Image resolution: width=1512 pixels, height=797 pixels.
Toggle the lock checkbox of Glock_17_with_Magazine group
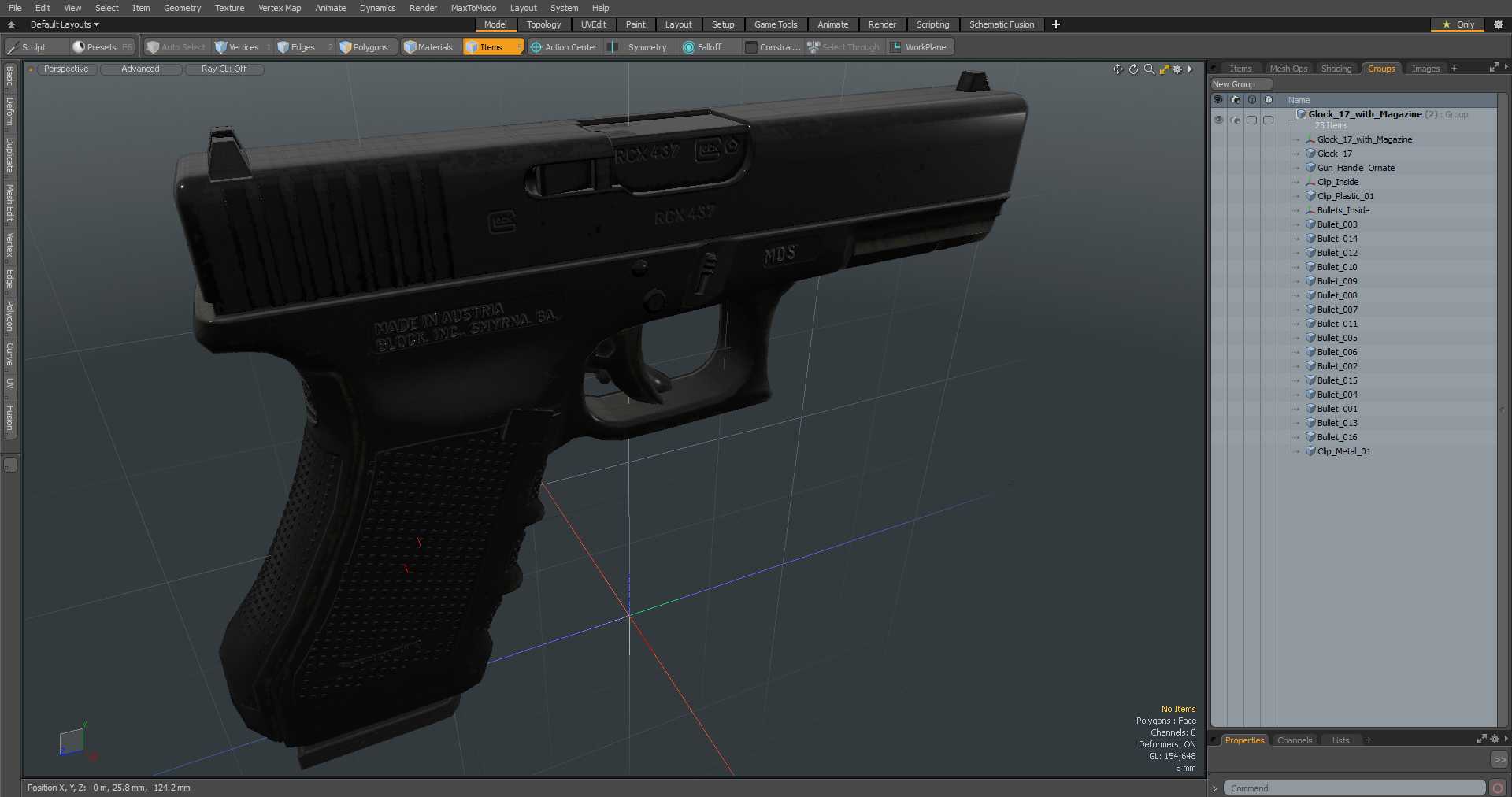pos(1251,120)
